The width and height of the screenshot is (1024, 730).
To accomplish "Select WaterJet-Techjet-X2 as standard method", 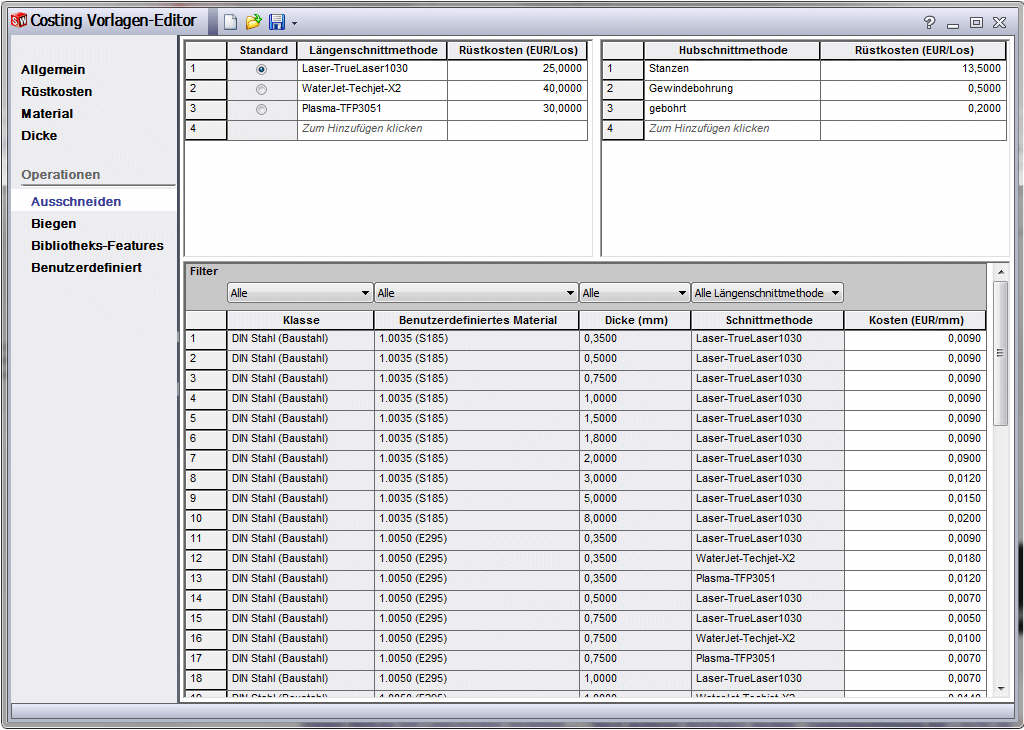I will click(261, 89).
